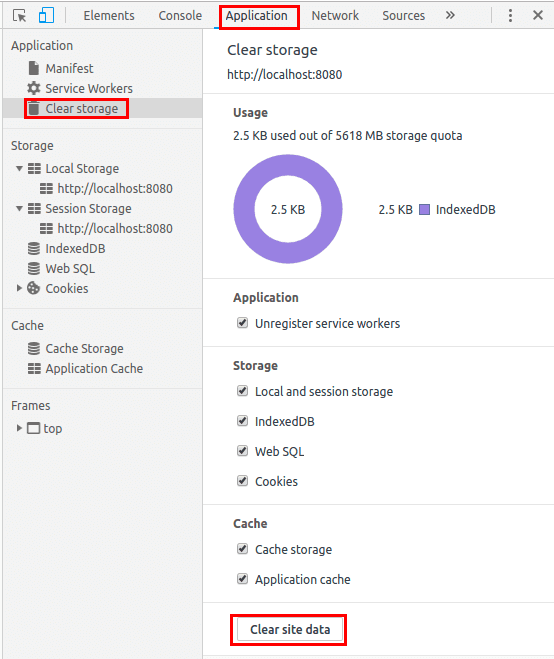Uncheck the Cache storage checkbox

[x=243, y=549]
